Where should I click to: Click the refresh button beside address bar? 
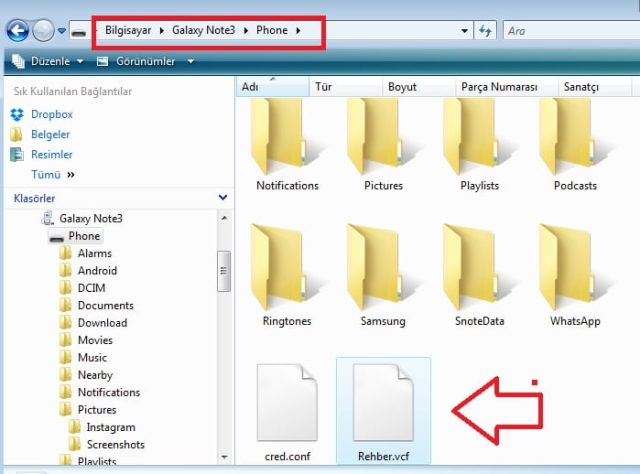point(486,31)
